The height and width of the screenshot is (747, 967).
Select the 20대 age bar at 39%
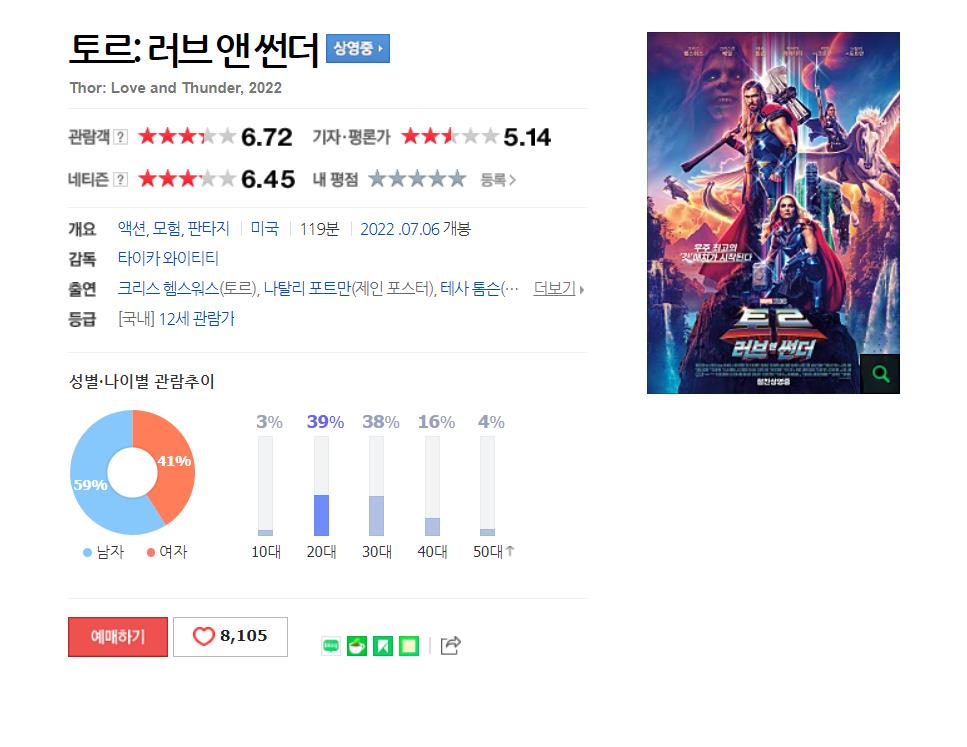click(321, 486)
